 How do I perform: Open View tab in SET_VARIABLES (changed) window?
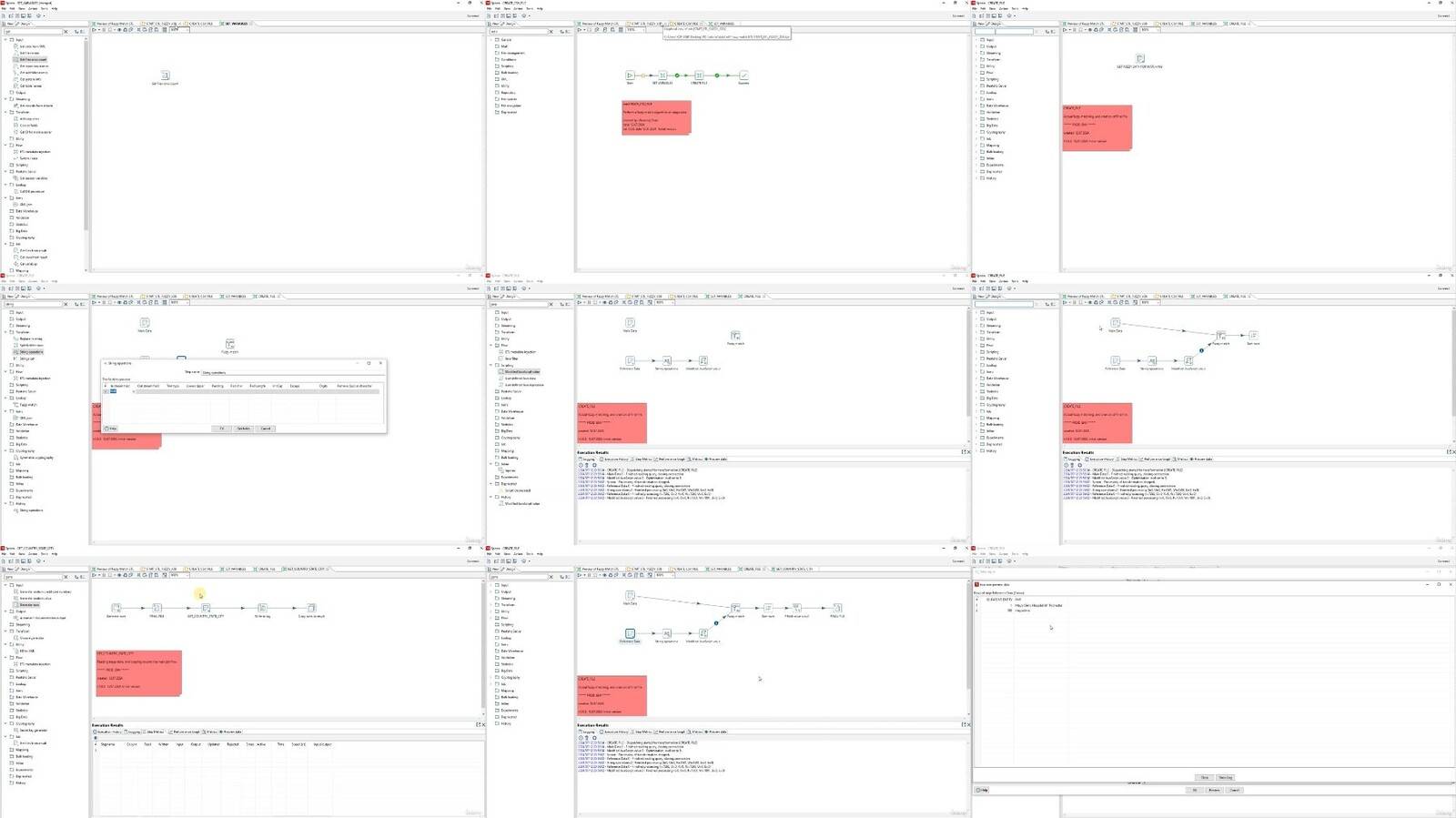pyautogui.click(x=10, y=24)
